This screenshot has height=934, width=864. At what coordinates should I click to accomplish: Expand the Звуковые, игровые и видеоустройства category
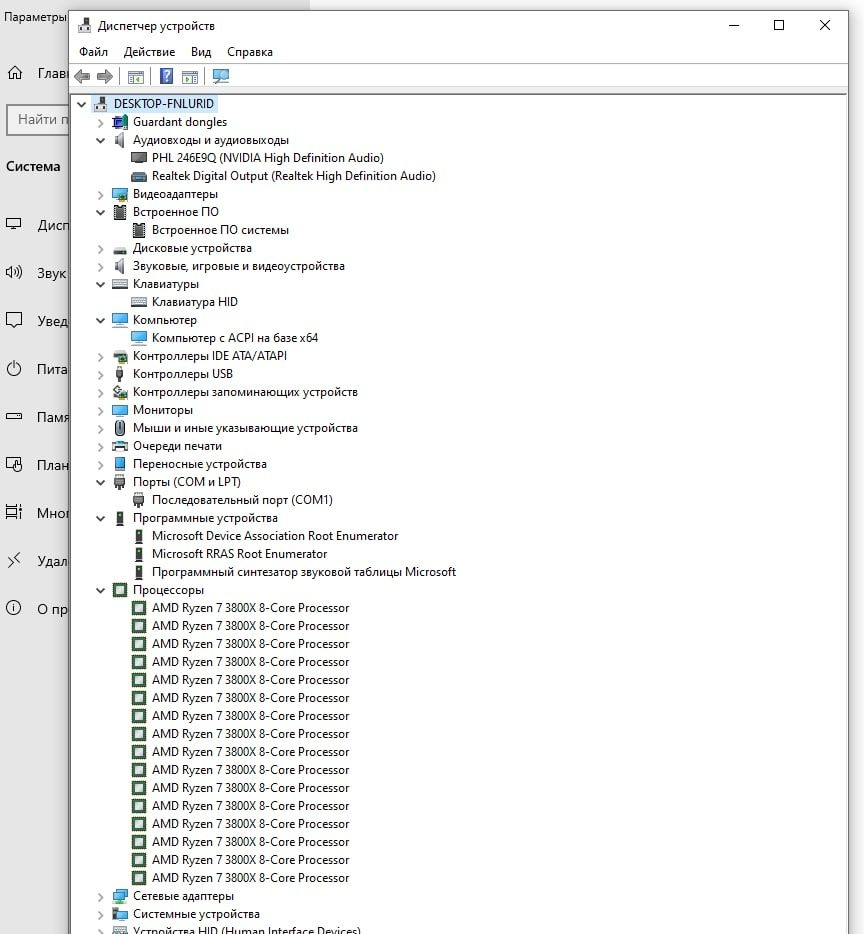pos(101,267)
